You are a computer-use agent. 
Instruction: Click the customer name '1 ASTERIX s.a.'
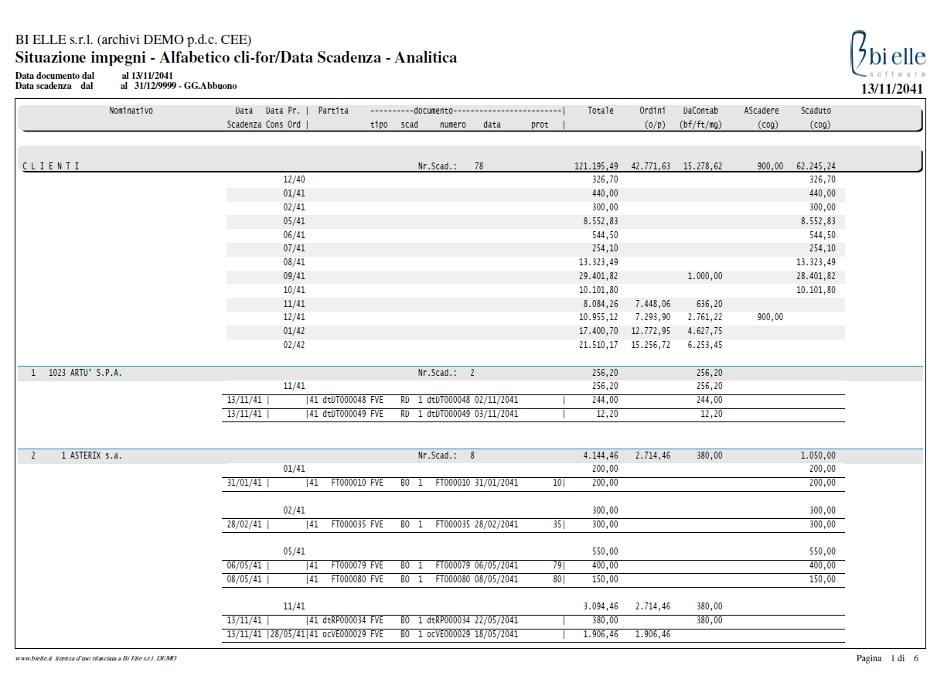point(91,455)
